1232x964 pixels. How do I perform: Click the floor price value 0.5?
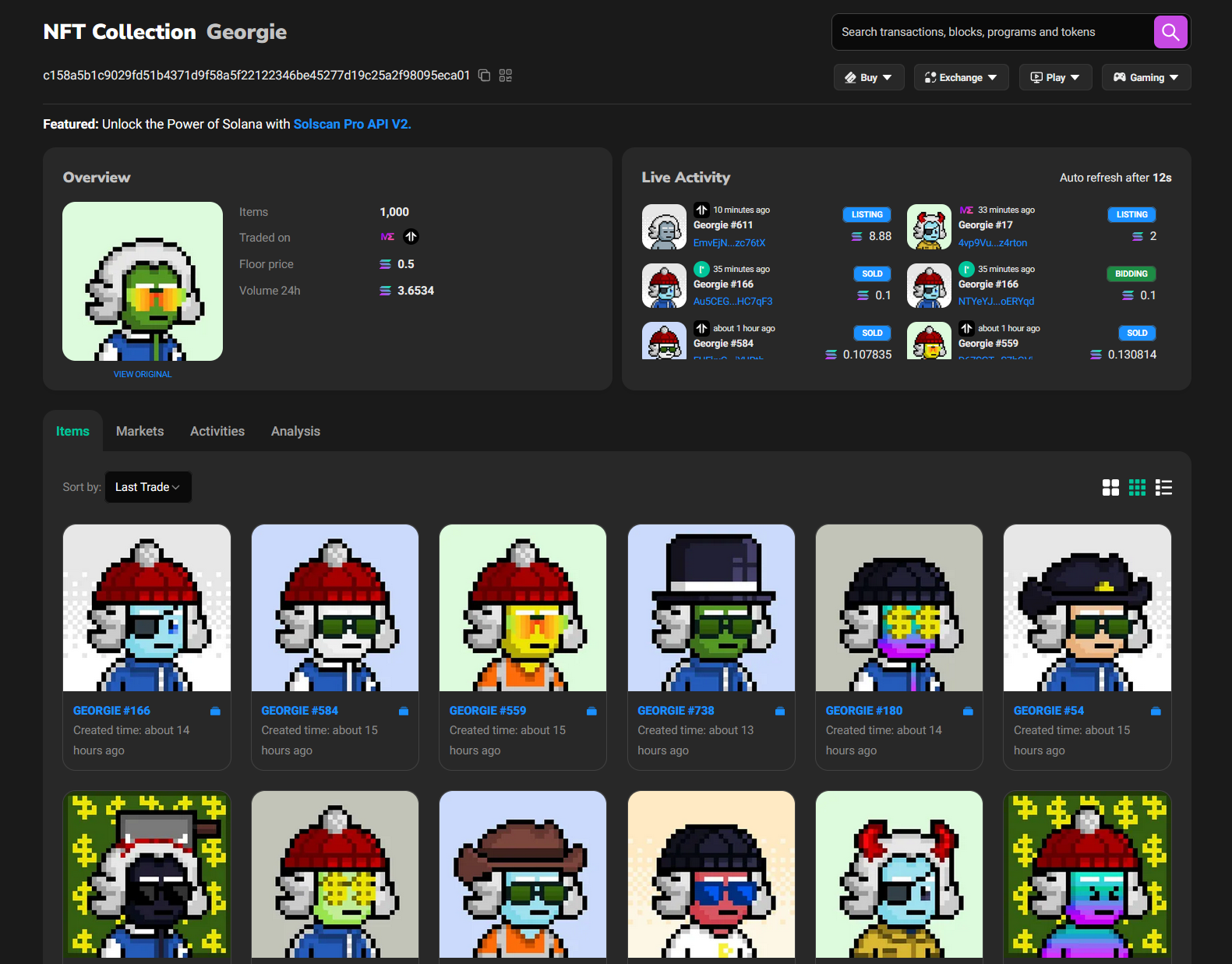click(x=406, y=264)
